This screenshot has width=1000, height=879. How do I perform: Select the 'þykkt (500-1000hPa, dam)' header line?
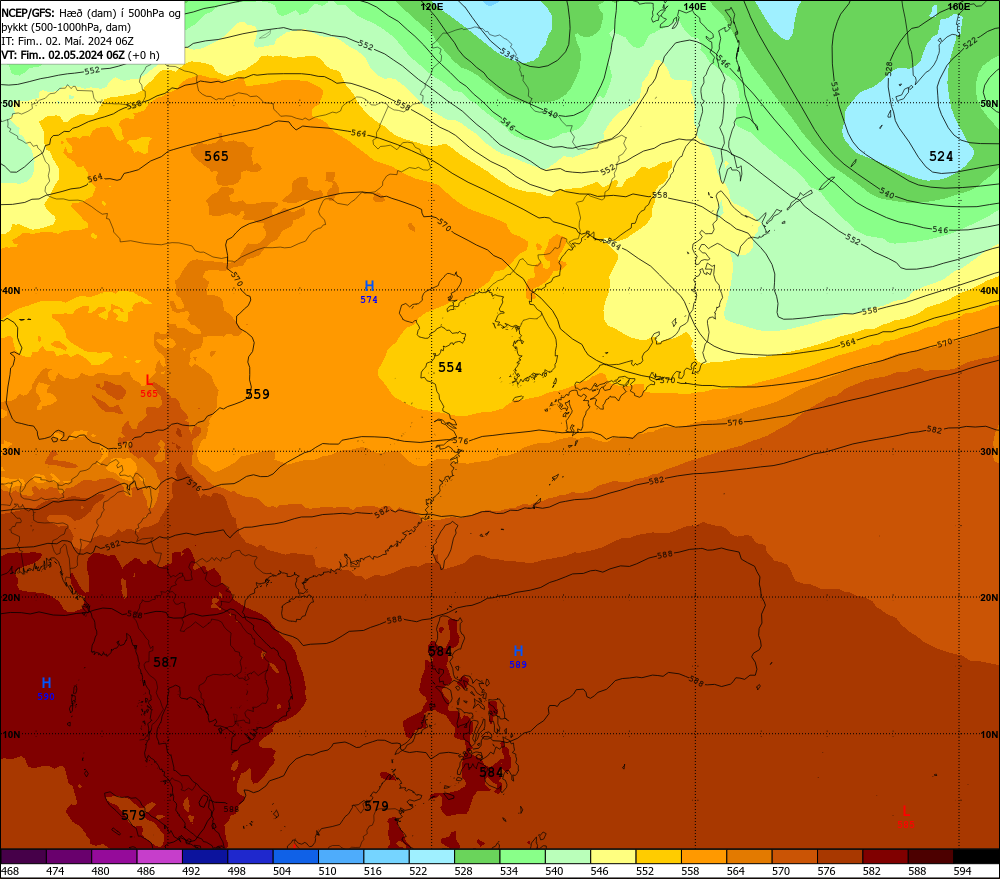click(66, 27)
